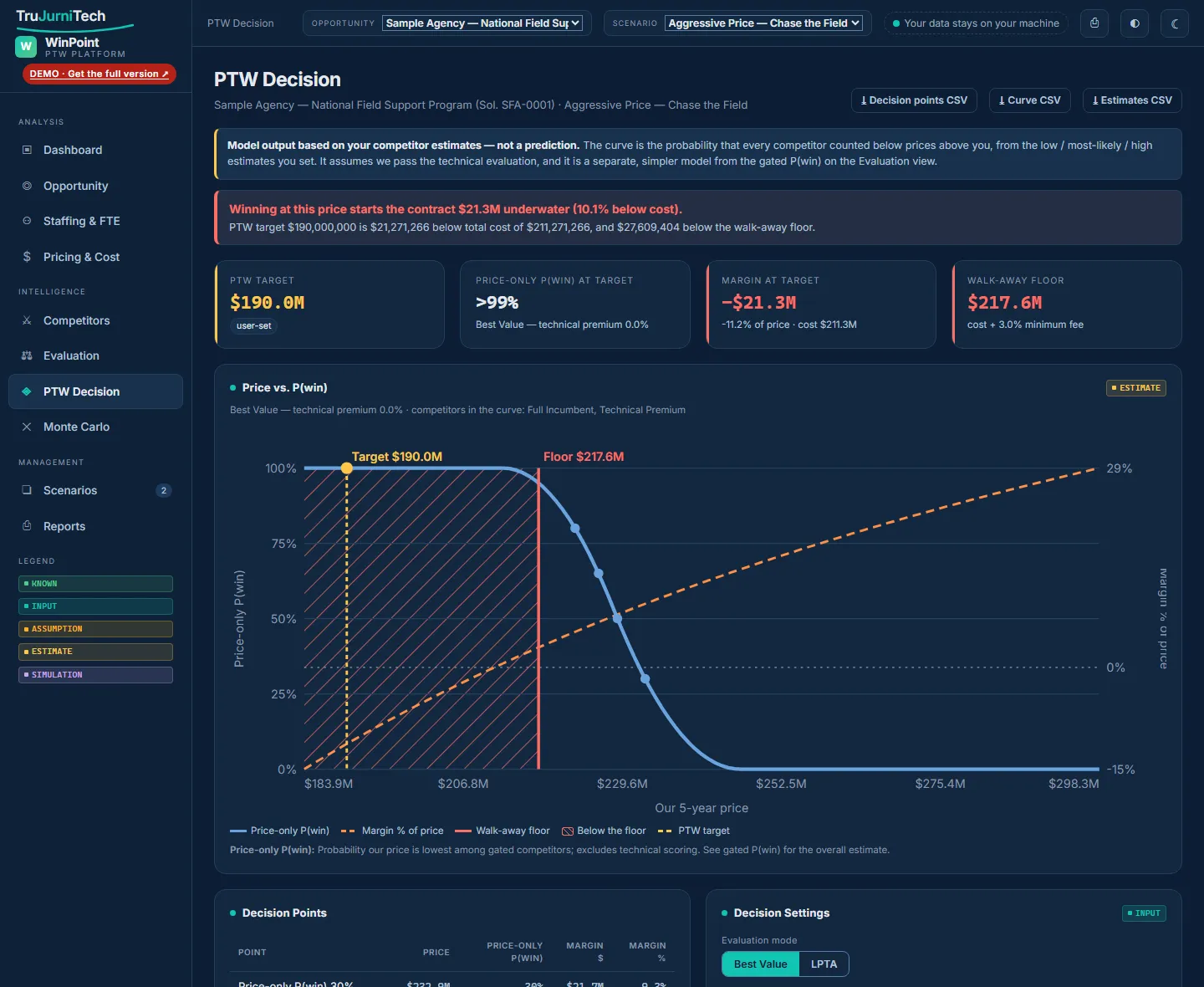Click the PTW target legend entry

[694, 831]
